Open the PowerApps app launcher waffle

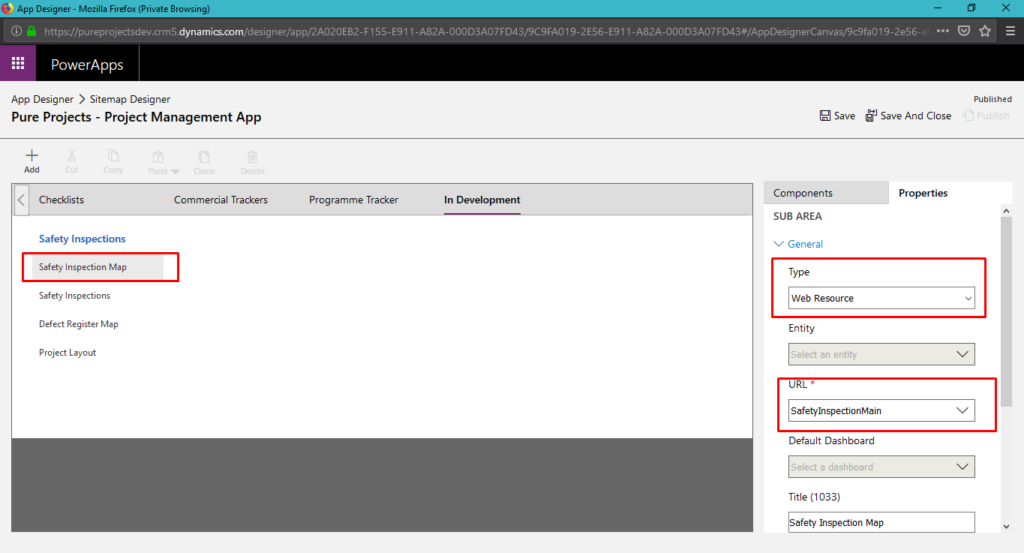pyautogui.click(x=18, y=63)
